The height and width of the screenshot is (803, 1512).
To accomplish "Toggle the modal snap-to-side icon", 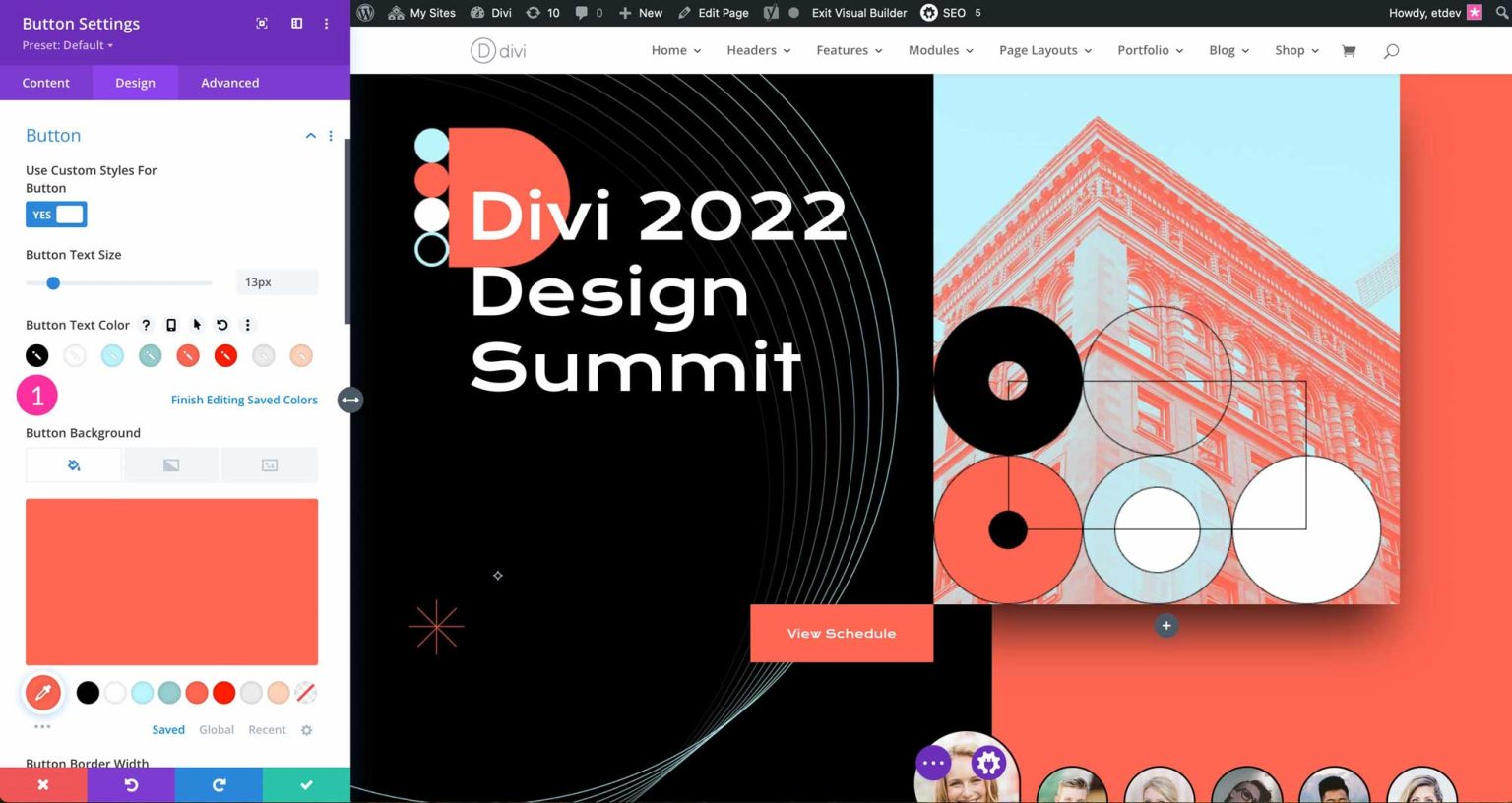I will [x=296, y=23].
